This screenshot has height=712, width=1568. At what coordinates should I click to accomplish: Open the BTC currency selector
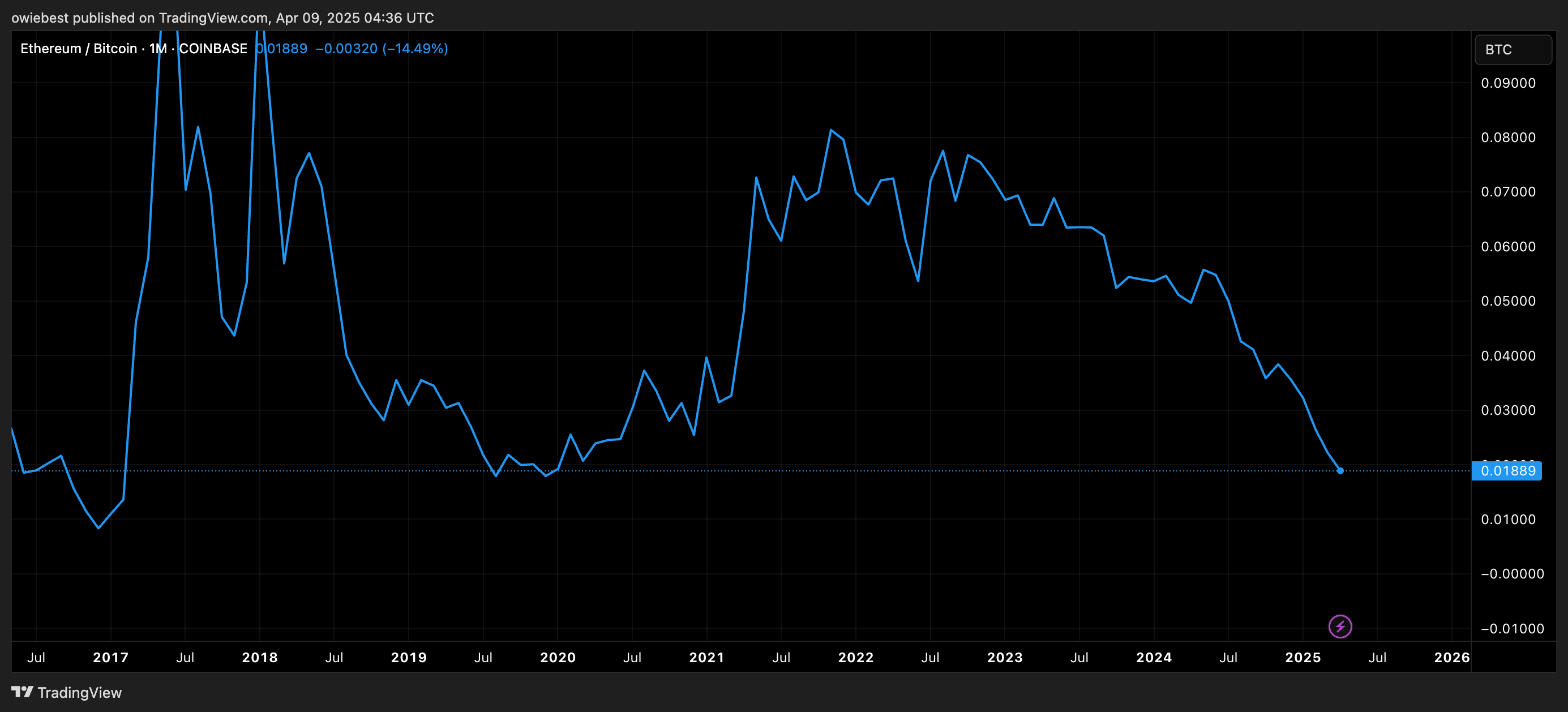pos(1513,49)
